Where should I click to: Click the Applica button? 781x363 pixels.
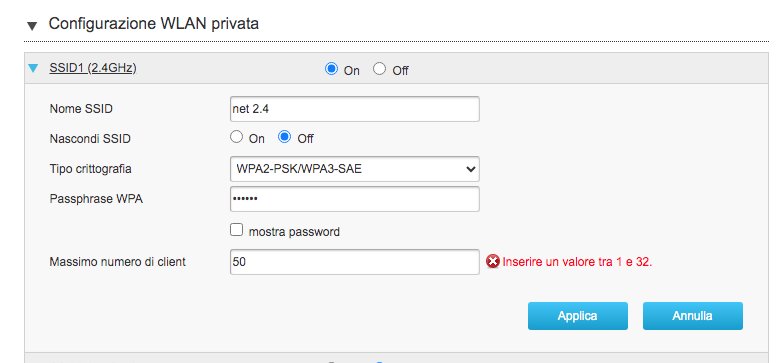[x=578, y=316]
